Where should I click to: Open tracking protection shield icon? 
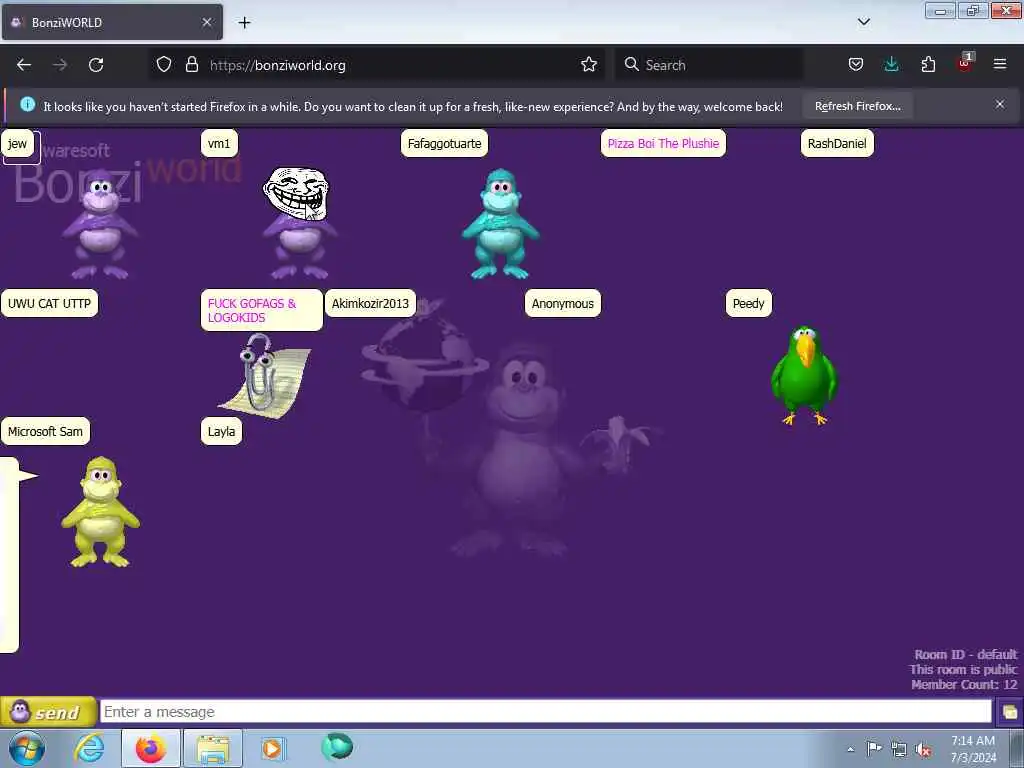click(164, 64)
